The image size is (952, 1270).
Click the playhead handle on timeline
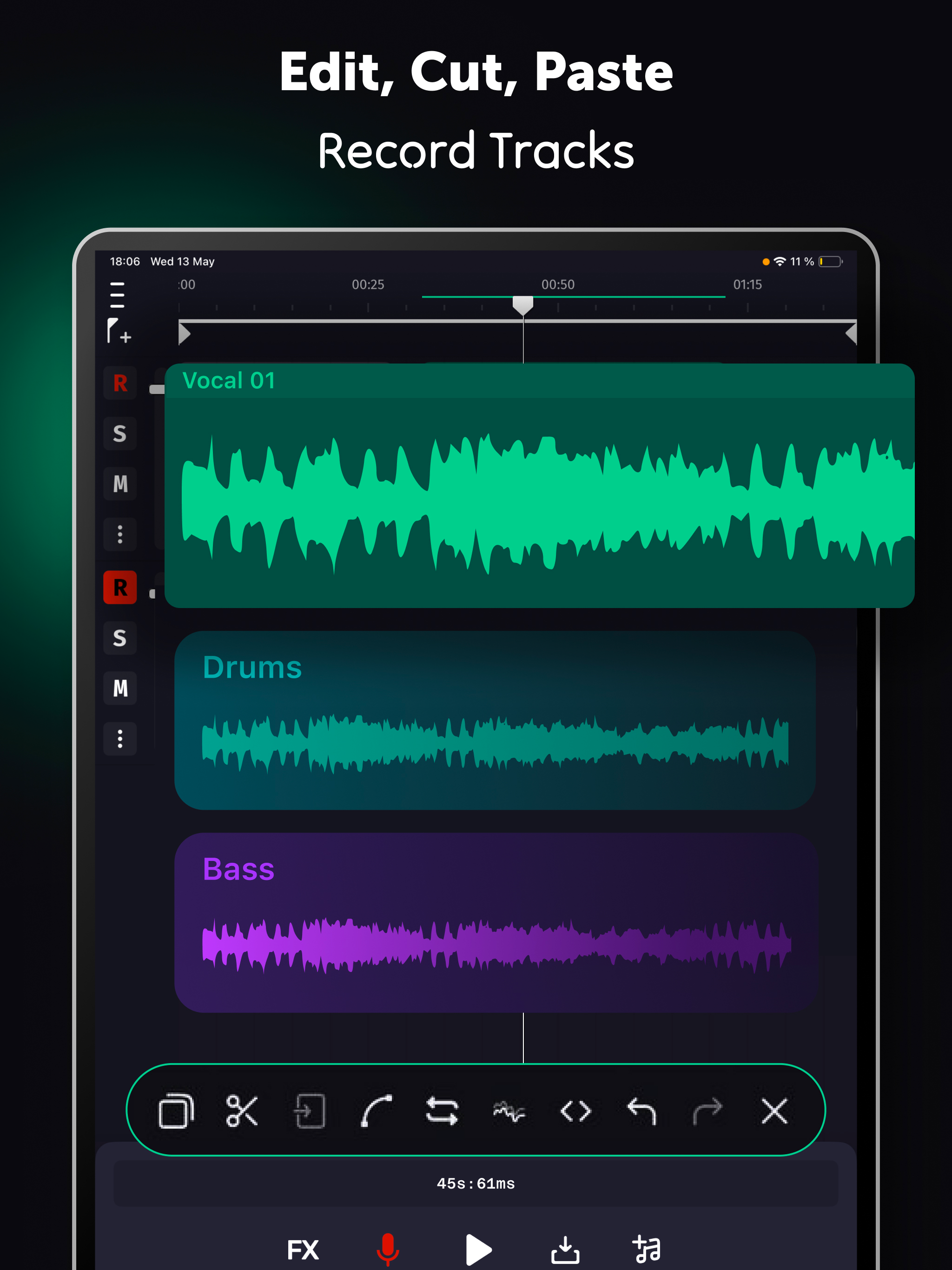click(522, 306)
